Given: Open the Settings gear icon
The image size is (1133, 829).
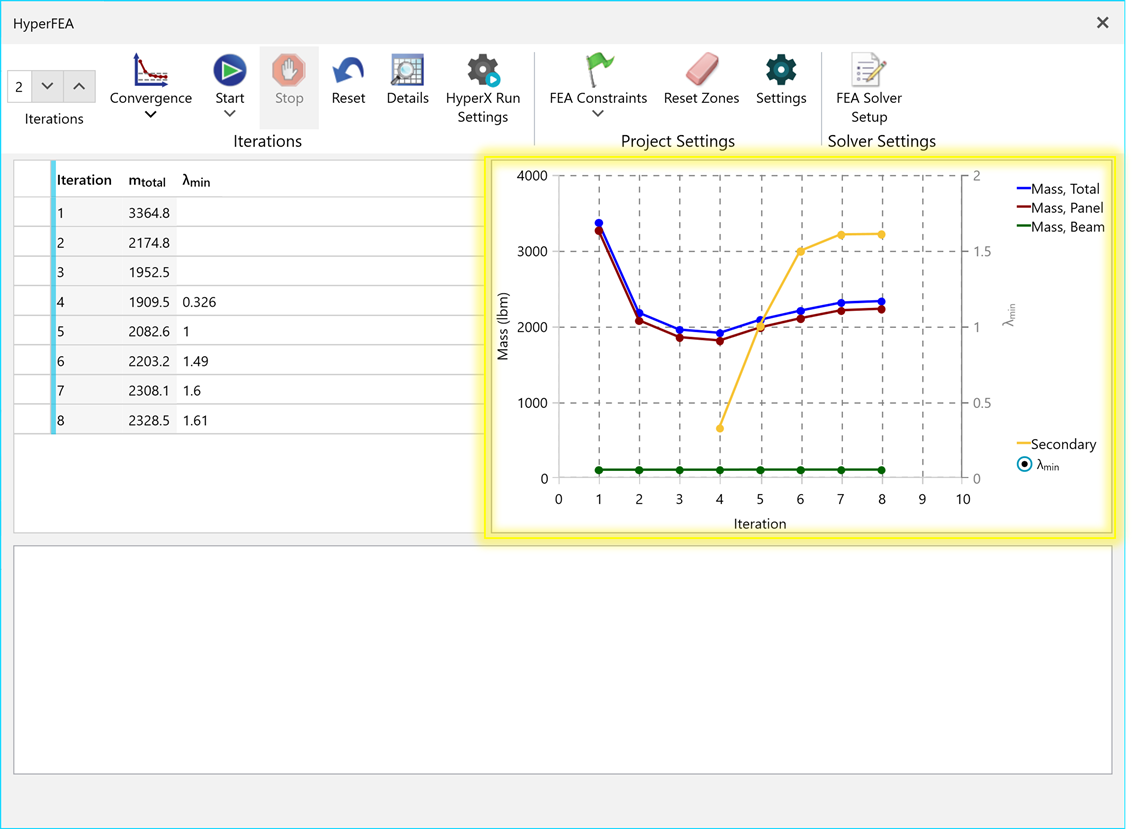Looking at the screenshot, I should pyautogui.click(x=781, y=70).
